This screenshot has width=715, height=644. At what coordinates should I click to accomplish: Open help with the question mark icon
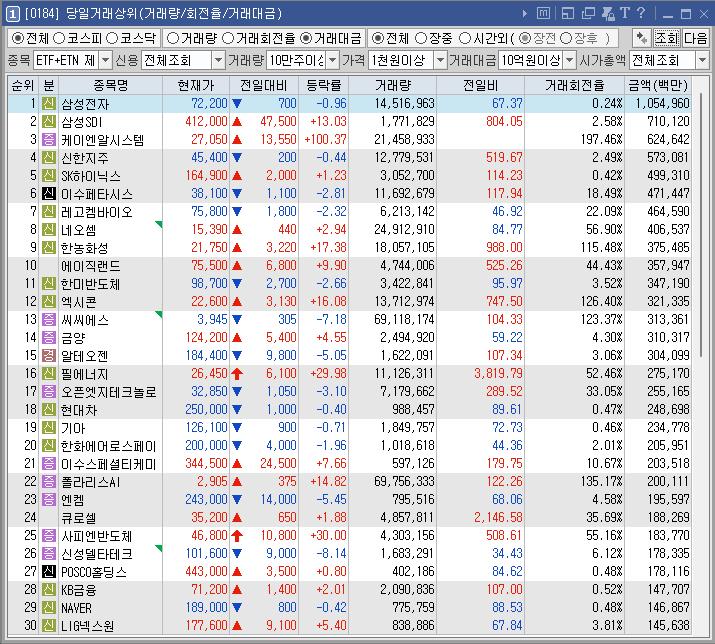coord(641,13)
